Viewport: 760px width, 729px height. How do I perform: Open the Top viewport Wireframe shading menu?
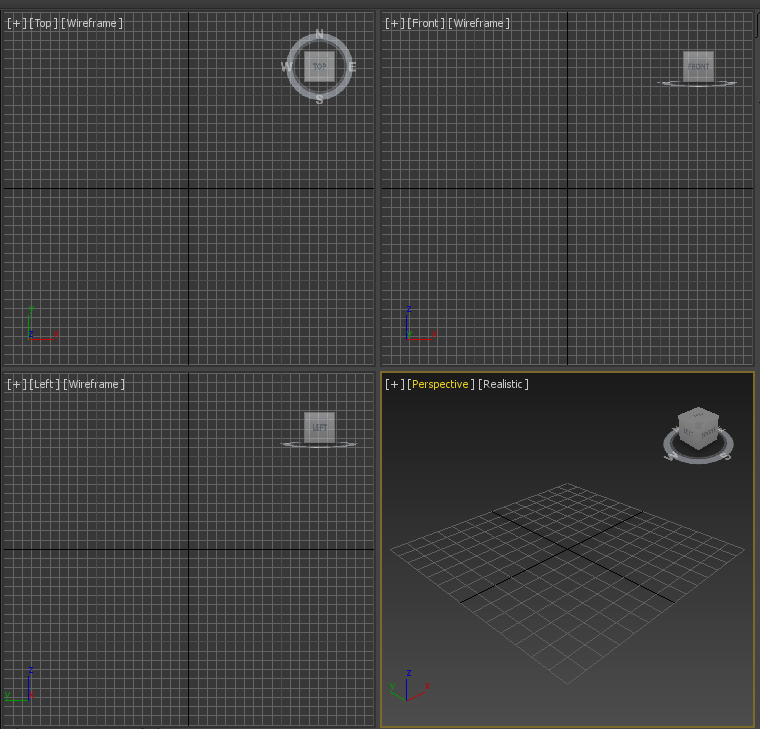[x=92, y=23]
